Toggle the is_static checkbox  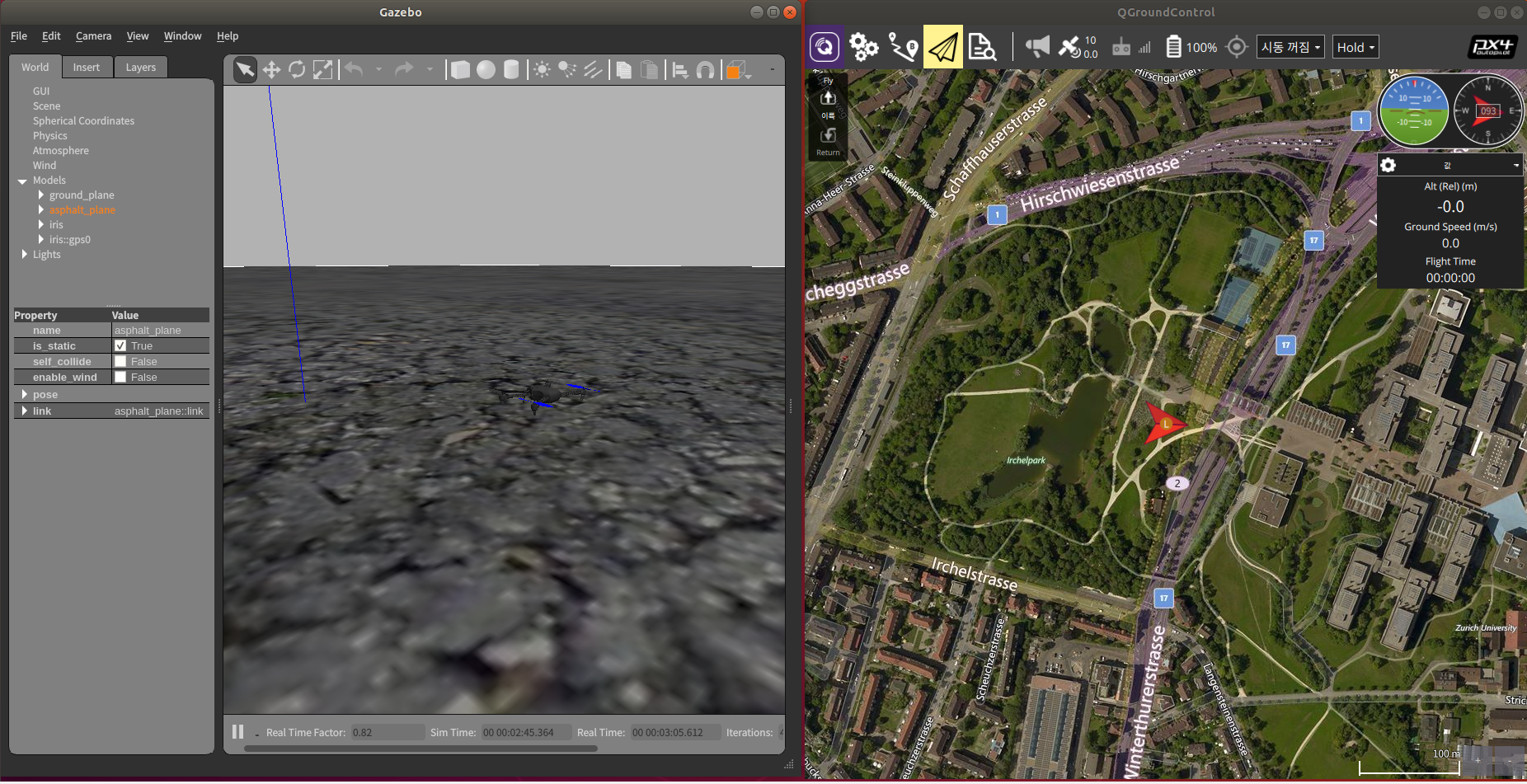coord(120,345)
